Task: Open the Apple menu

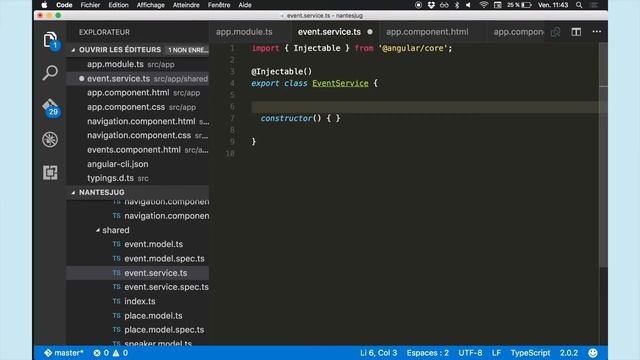Action: click(x=44, y=5)
